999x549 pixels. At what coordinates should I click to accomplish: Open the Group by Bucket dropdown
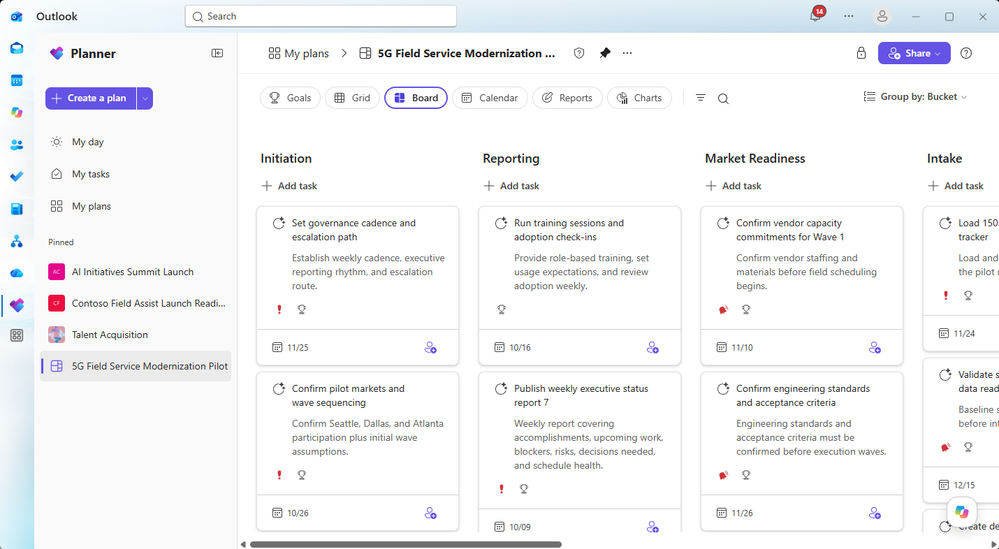[915, 97]
